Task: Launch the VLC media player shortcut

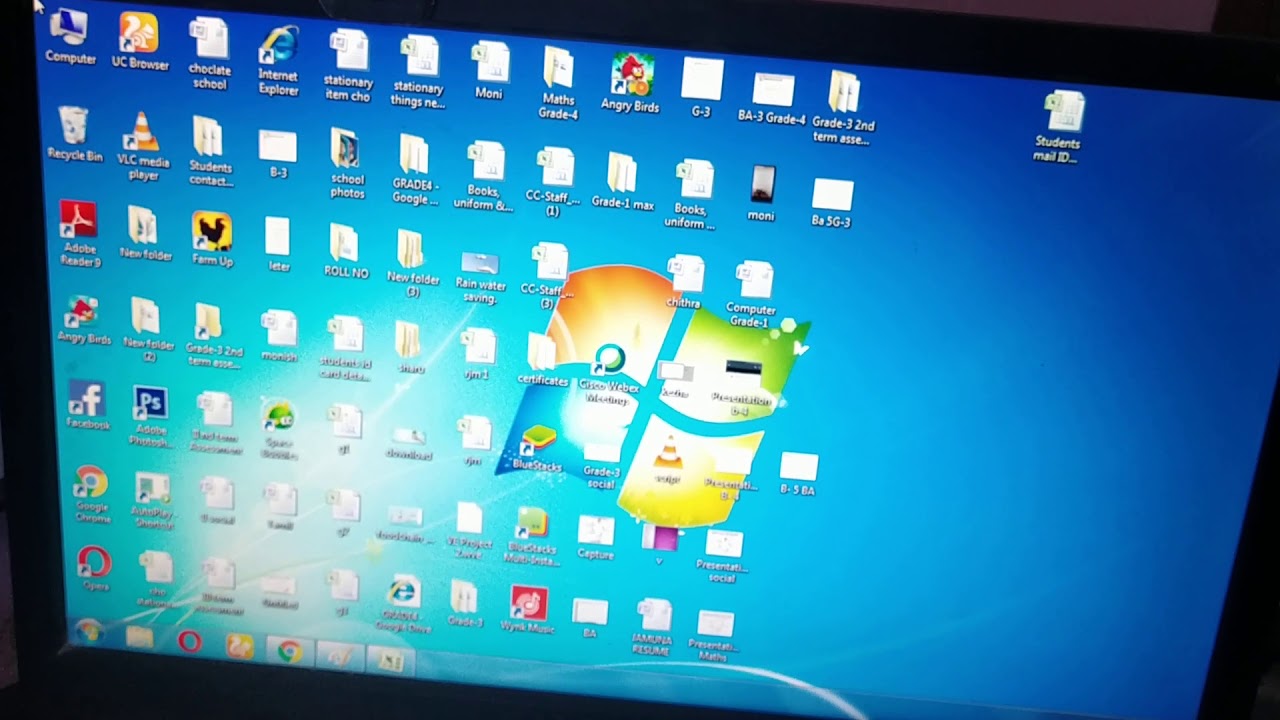Action: 143,146
